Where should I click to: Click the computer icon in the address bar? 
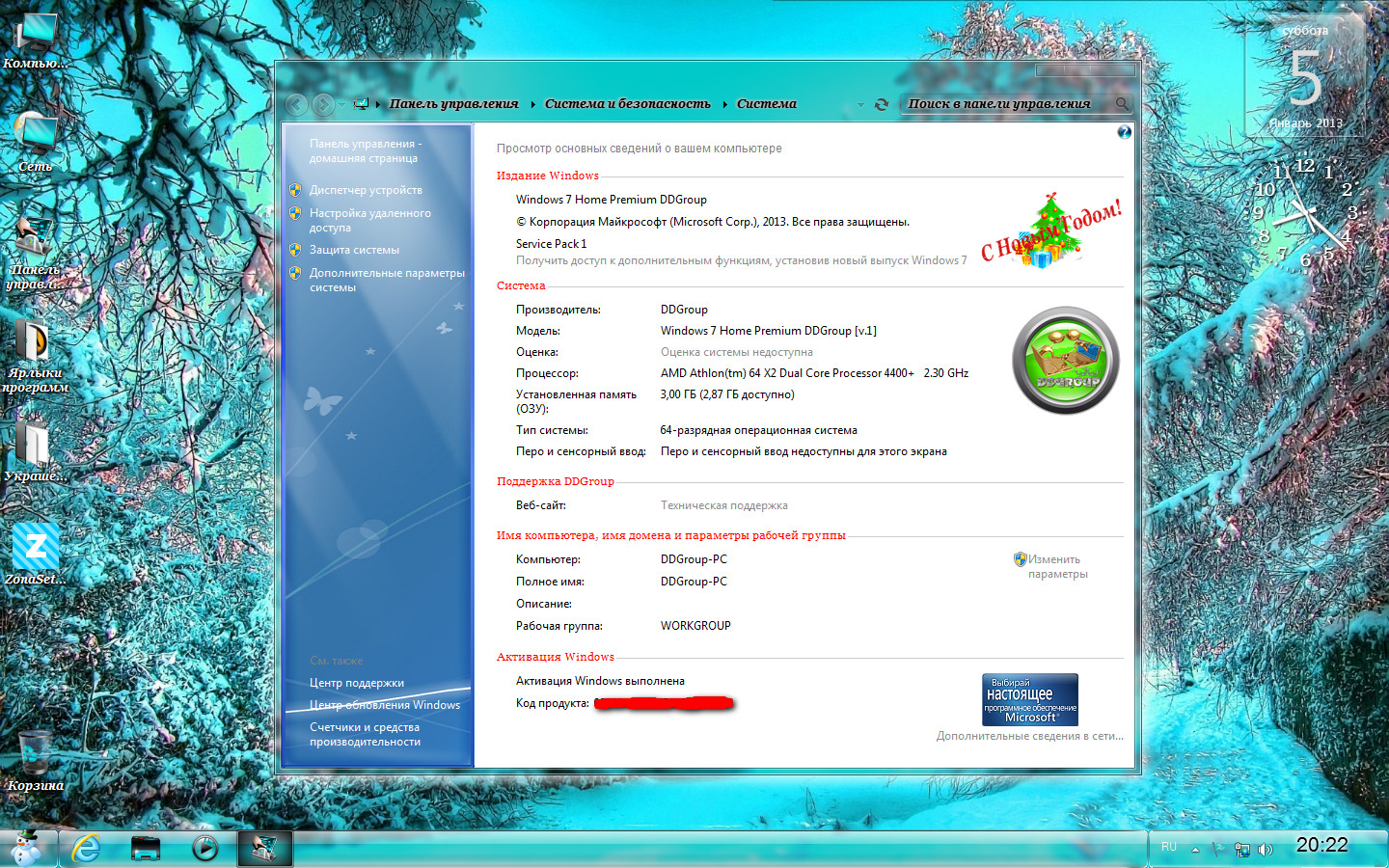click(x=361, y=104)
